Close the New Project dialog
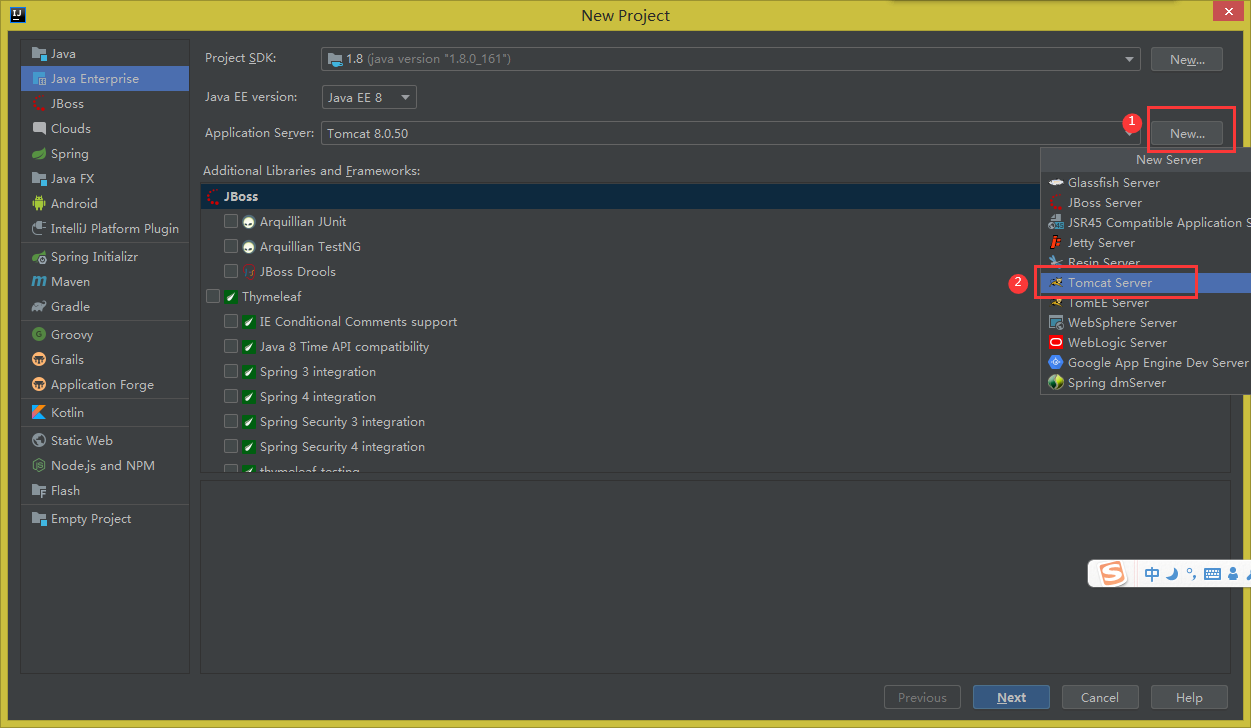Screen dimensions: 1251x728 pyautogui.click(x=1227, y=11)
